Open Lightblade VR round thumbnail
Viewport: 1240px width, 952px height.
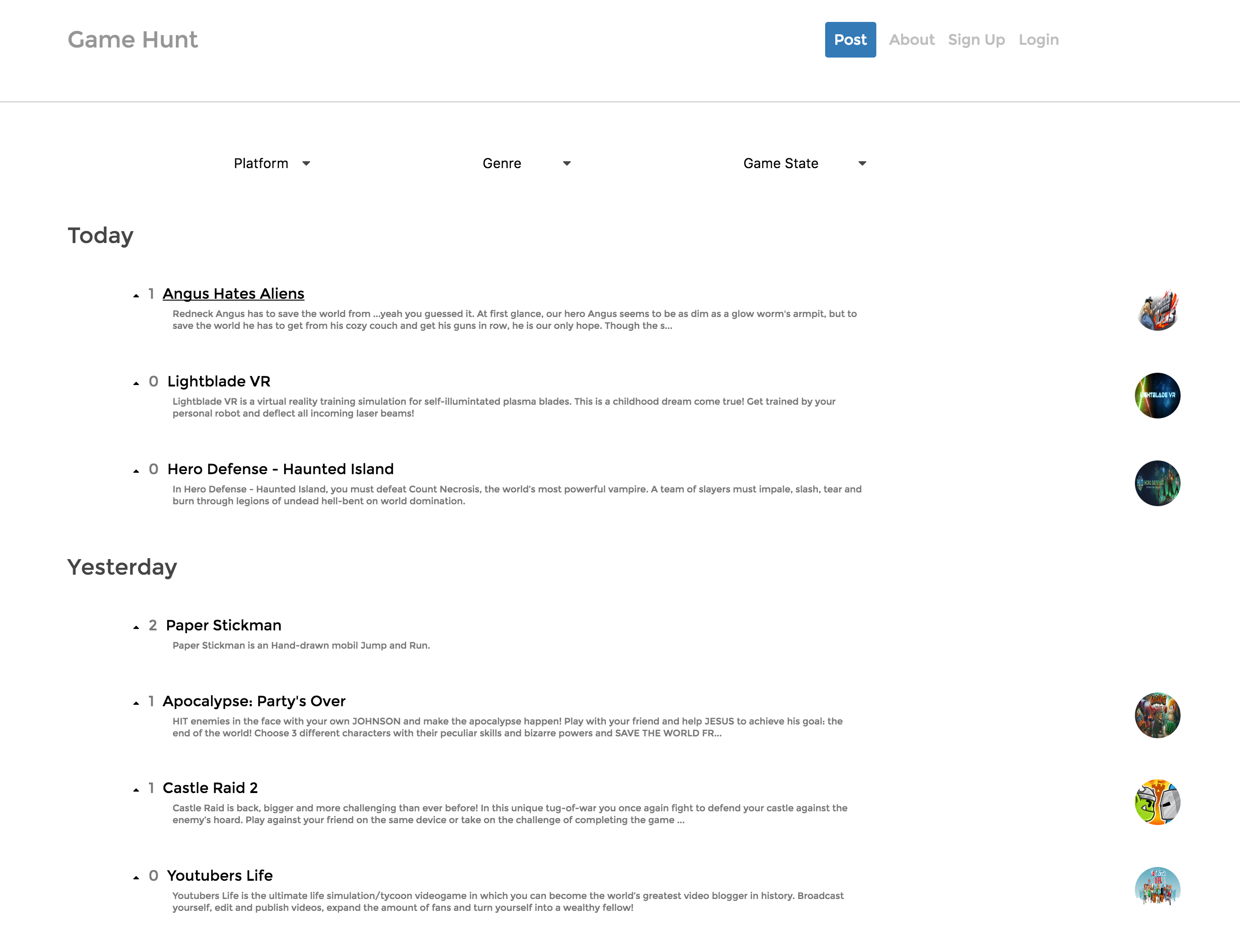[1157, 396]
